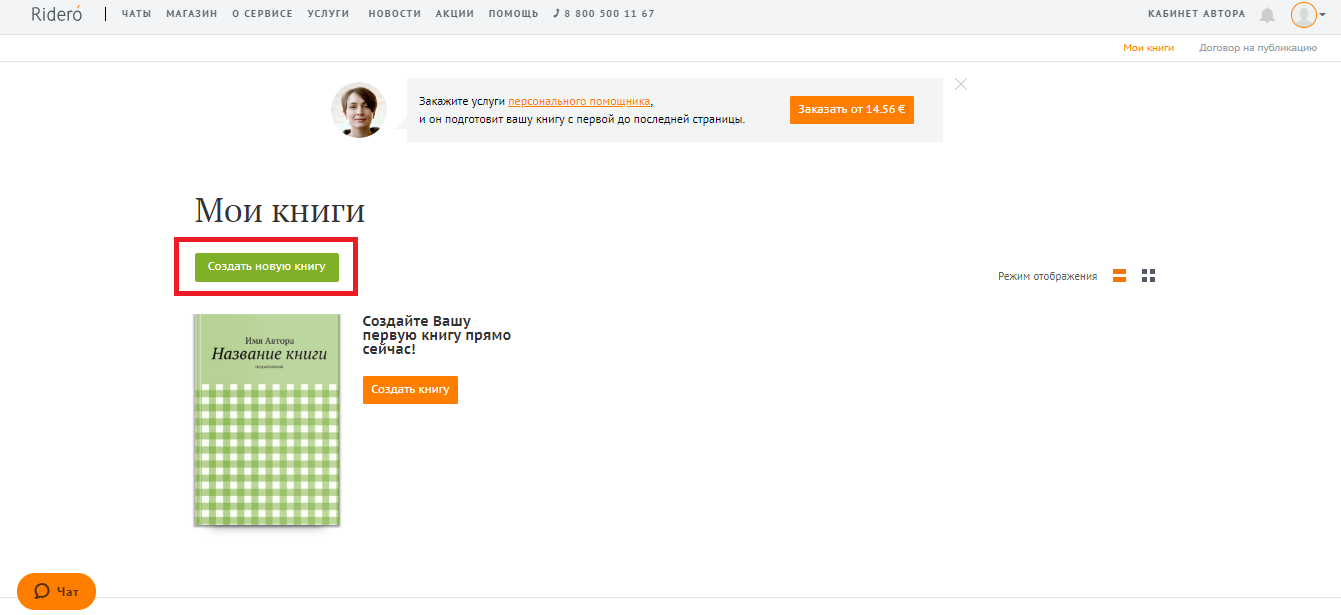Select the Мои книги tab

tap(1148, 48)
